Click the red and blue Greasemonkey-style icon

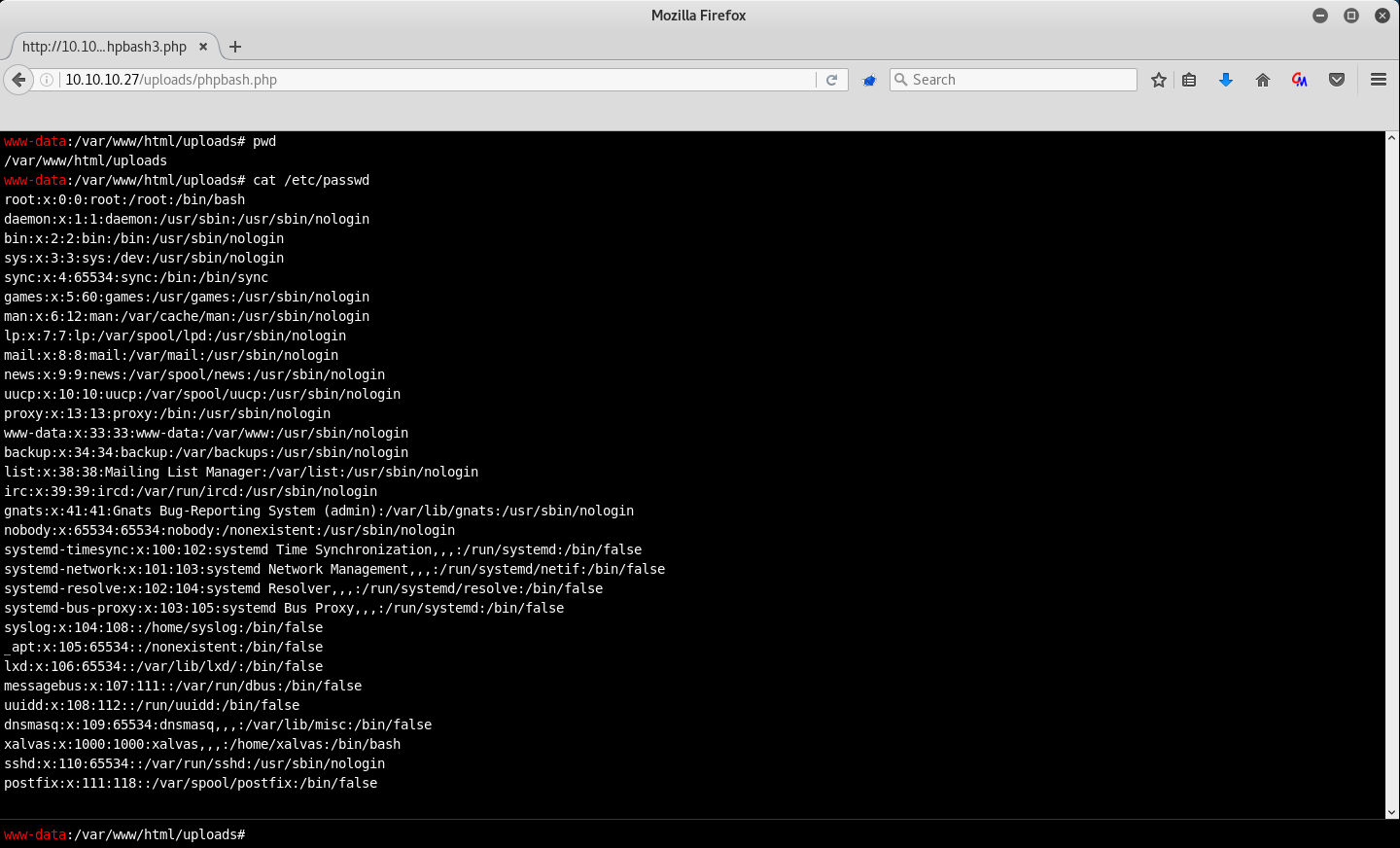pyautogui.click(x=1300, y=80)
